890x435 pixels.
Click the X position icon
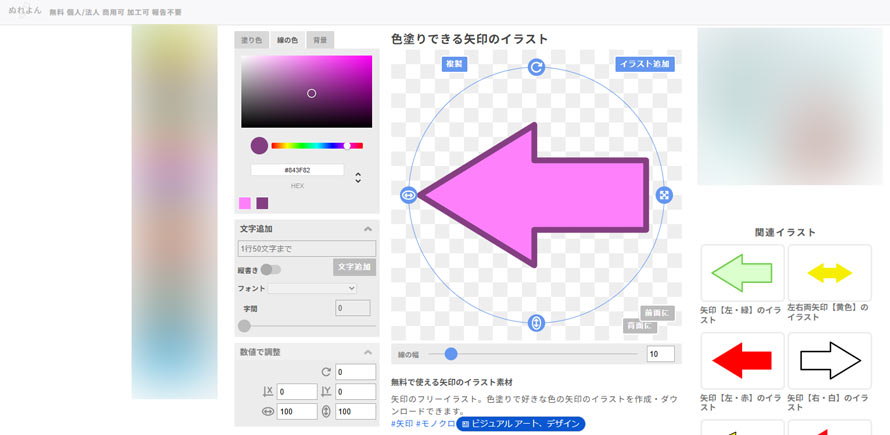click(x=268, y=391)
